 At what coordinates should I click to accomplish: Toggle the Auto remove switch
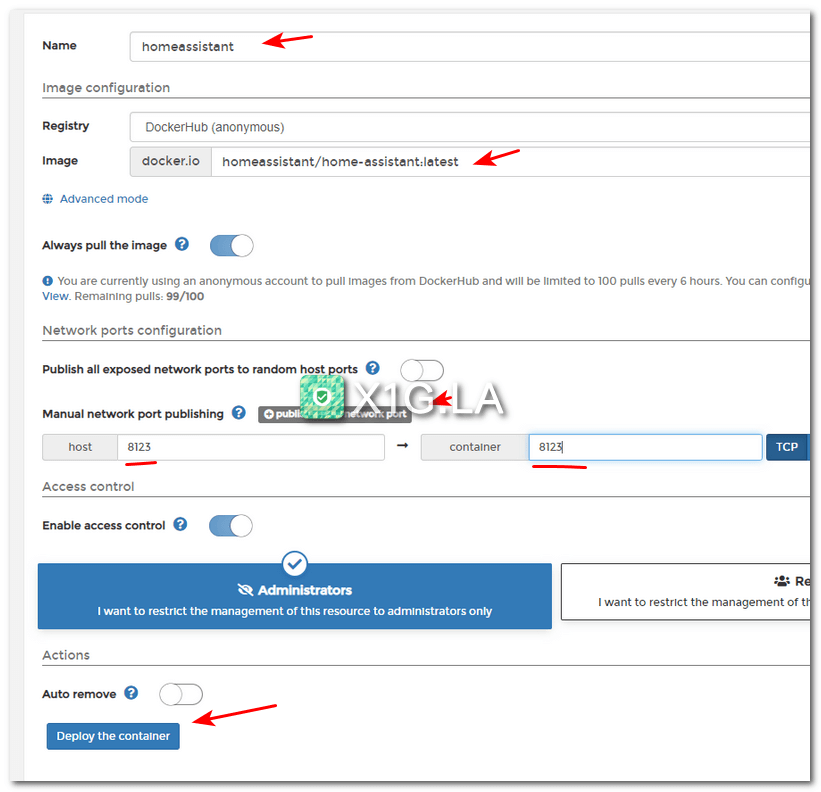point(181,694)
